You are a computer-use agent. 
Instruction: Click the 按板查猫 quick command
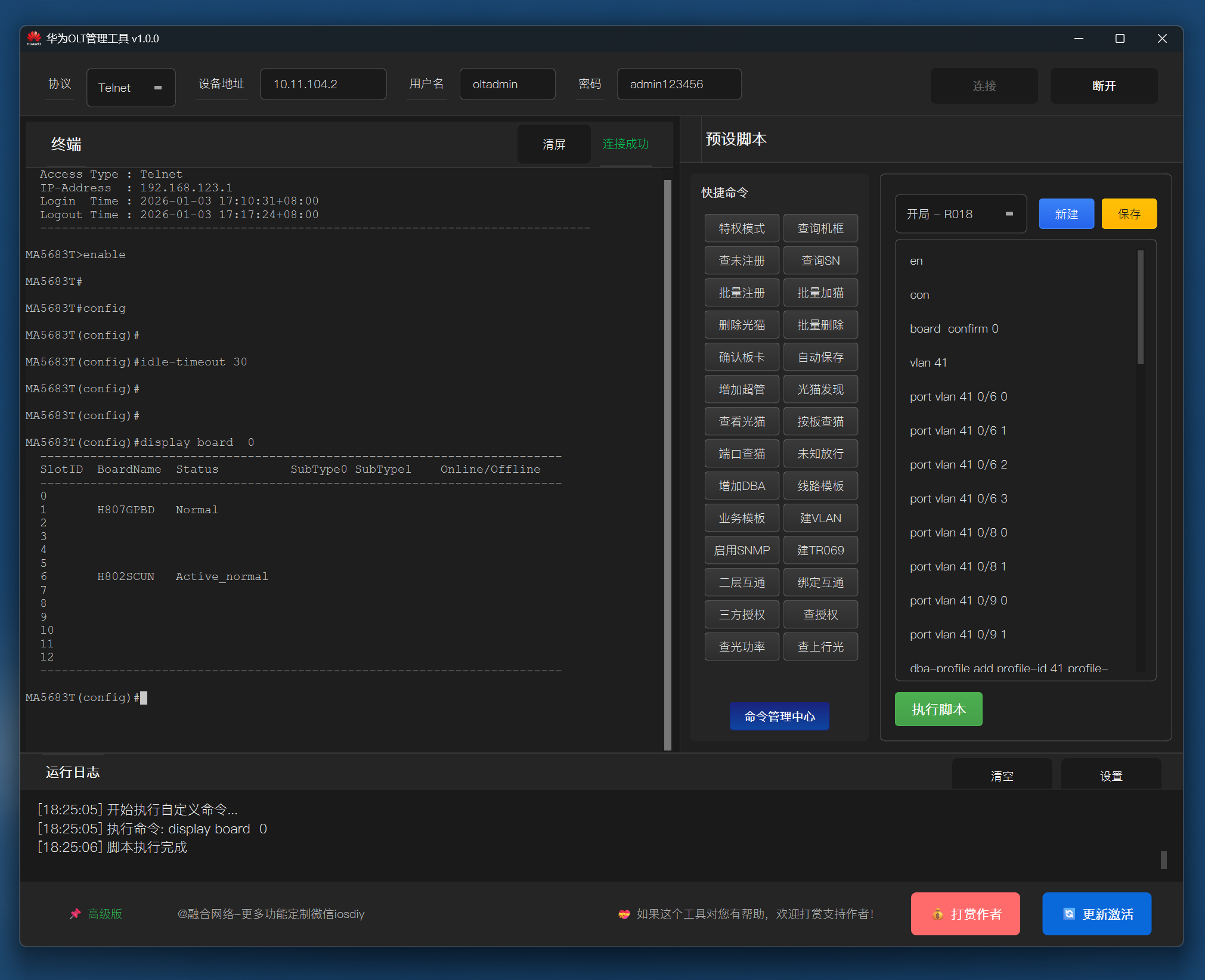tap(820, 421)
